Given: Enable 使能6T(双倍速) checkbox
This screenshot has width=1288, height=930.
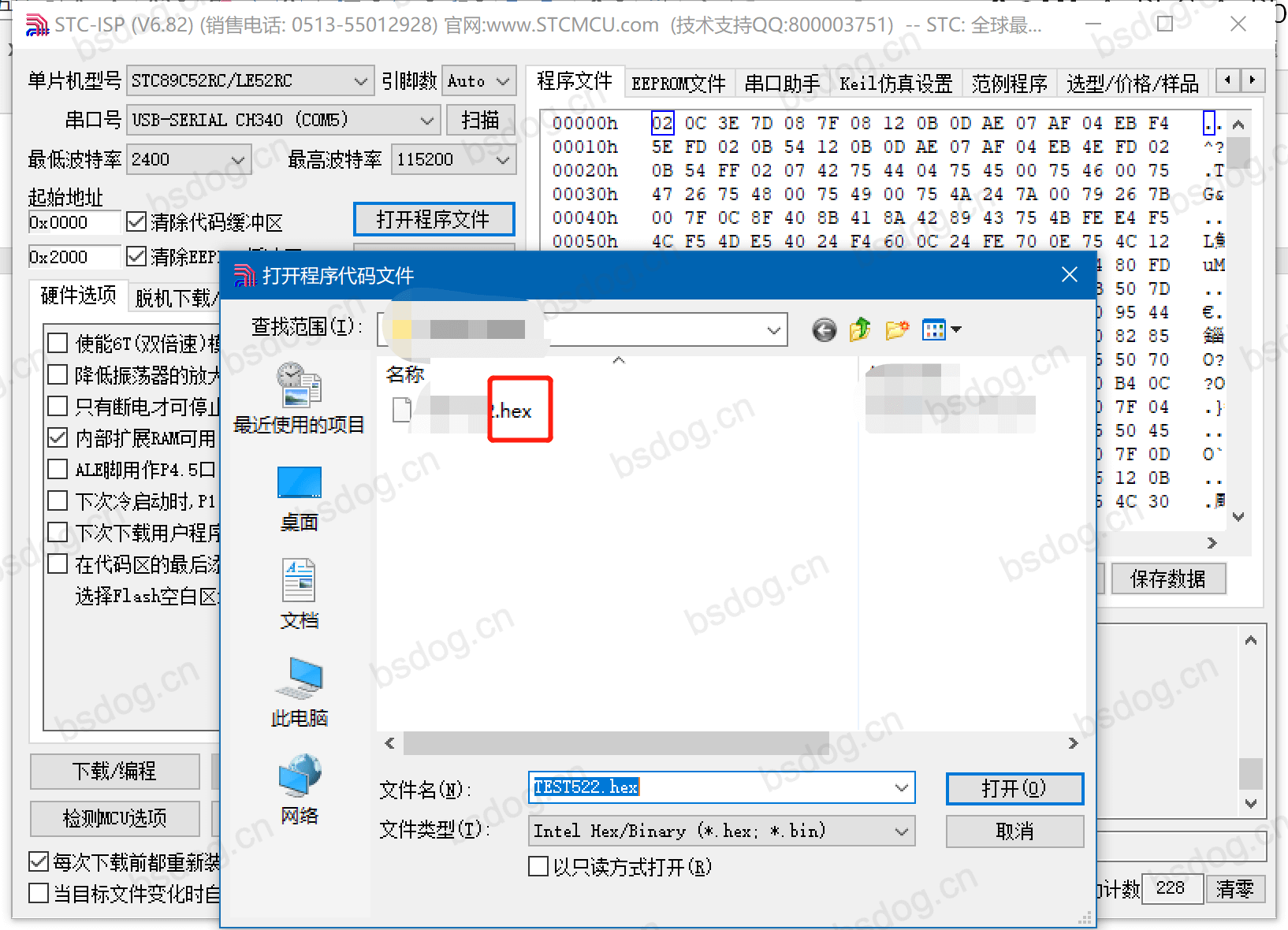Looking at the screenshot, I should pyautogui.click(x=58, y=343).
